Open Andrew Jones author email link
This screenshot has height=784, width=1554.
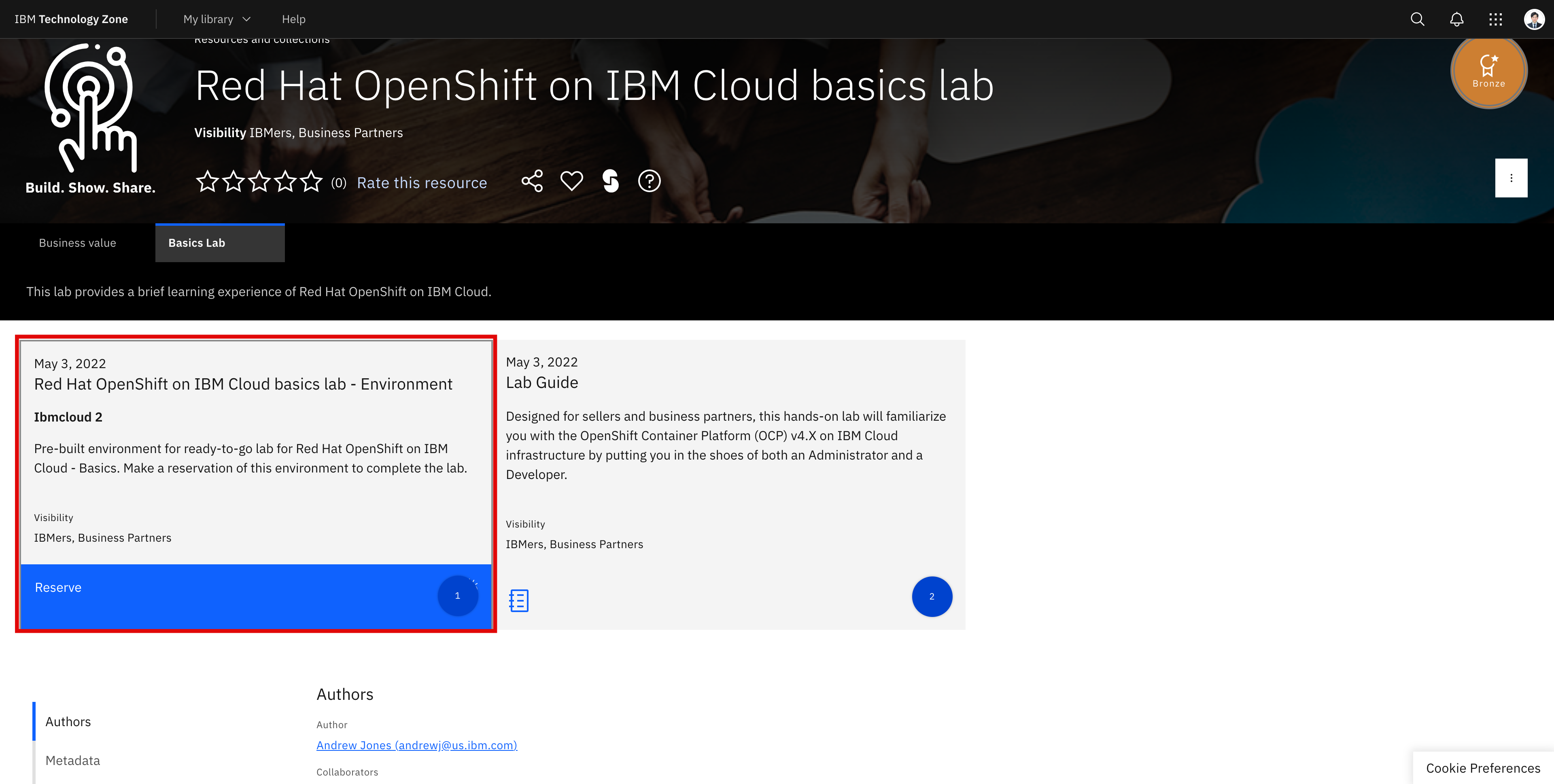point(416,745)
